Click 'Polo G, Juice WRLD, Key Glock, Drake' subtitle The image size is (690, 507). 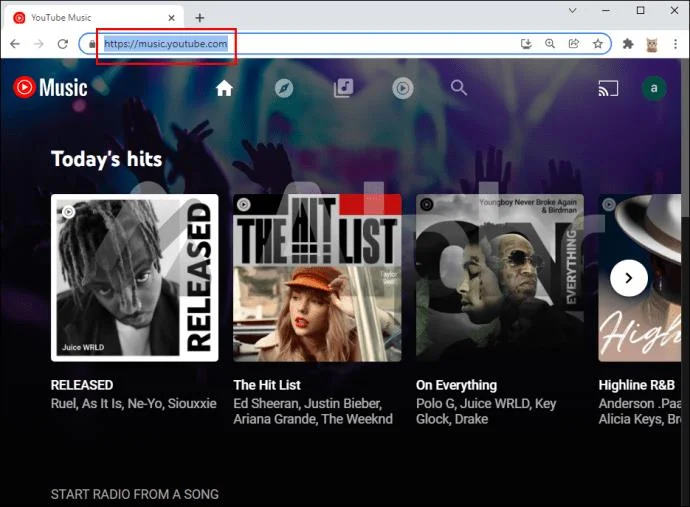pyautogui.click(x=486, y=411)
